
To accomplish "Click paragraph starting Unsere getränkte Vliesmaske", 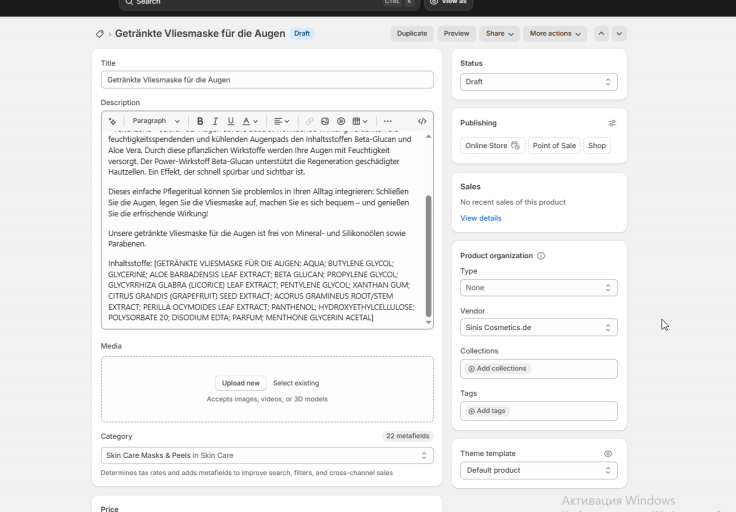I will 257,238.
